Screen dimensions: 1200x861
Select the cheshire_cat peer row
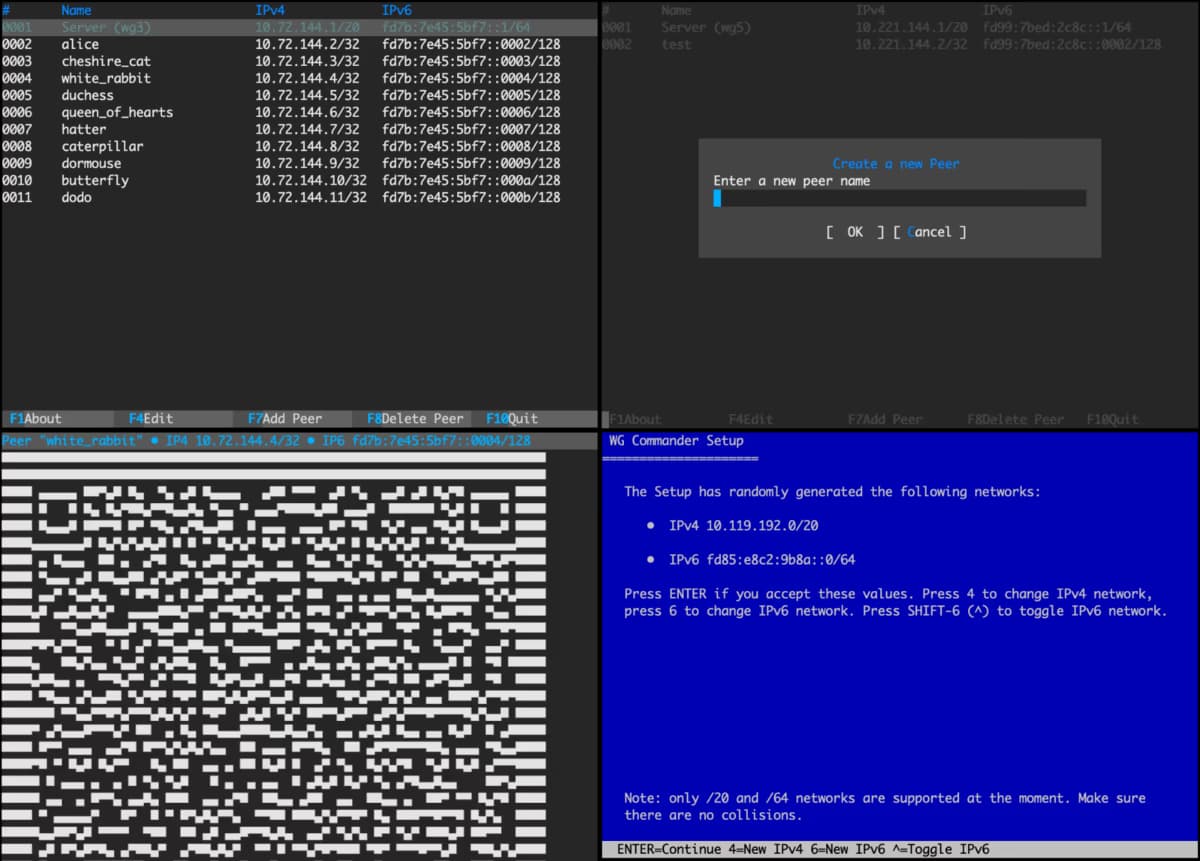[299, 61]
